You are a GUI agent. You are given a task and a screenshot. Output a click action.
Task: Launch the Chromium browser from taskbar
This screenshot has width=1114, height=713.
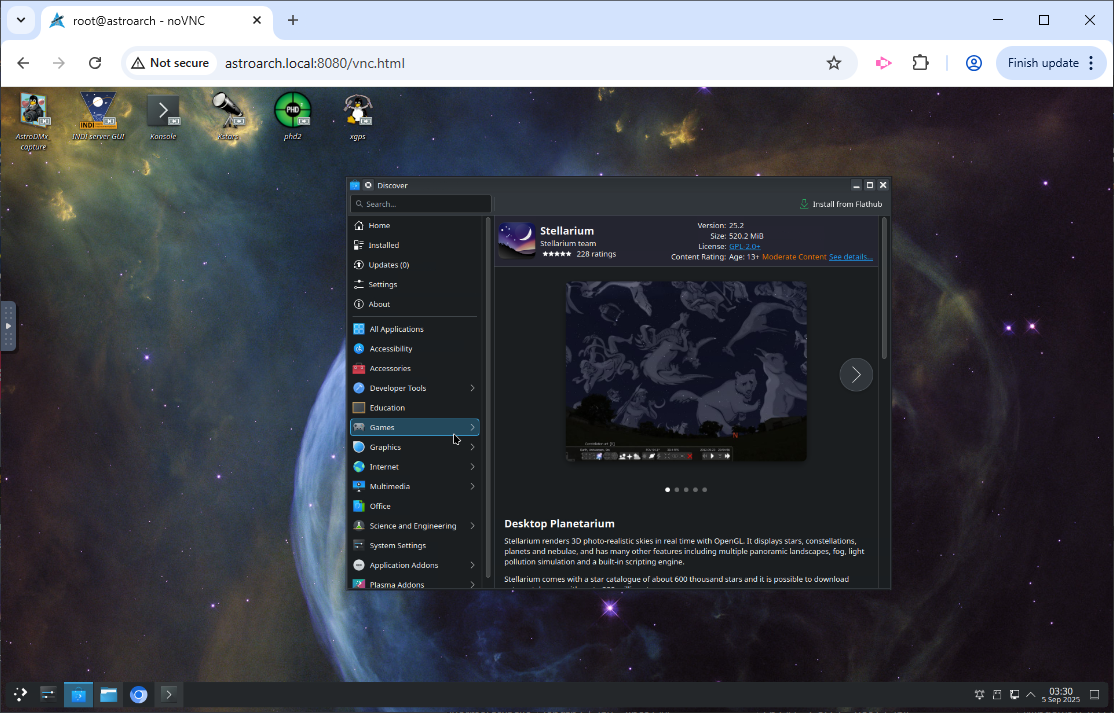tap(139, 694)
